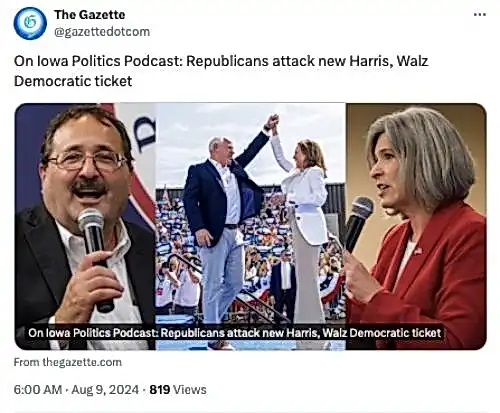Open The Gazette profile avatar
This screenshot has height=413, width=500.
[x=30, y=23]
